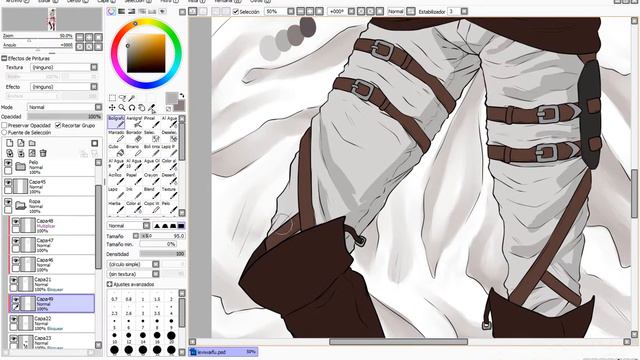Choose the Binario binary pen tool

[134, 151]
